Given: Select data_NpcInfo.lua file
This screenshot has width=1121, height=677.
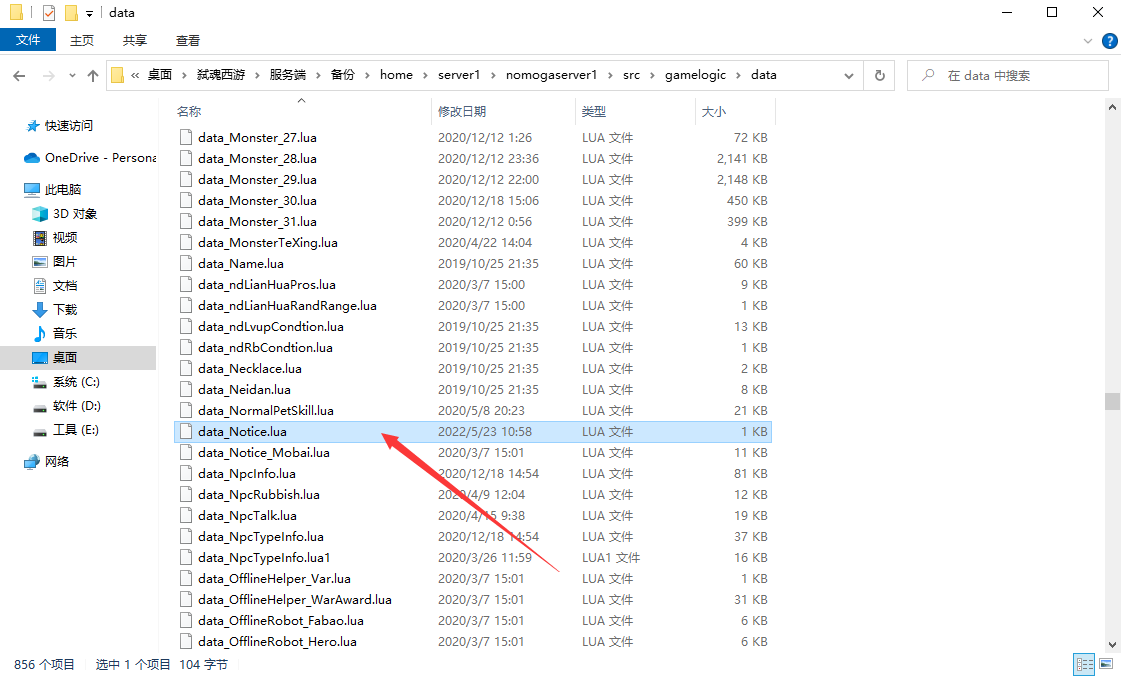Looking at the screenshot, I should coord(246,474).
